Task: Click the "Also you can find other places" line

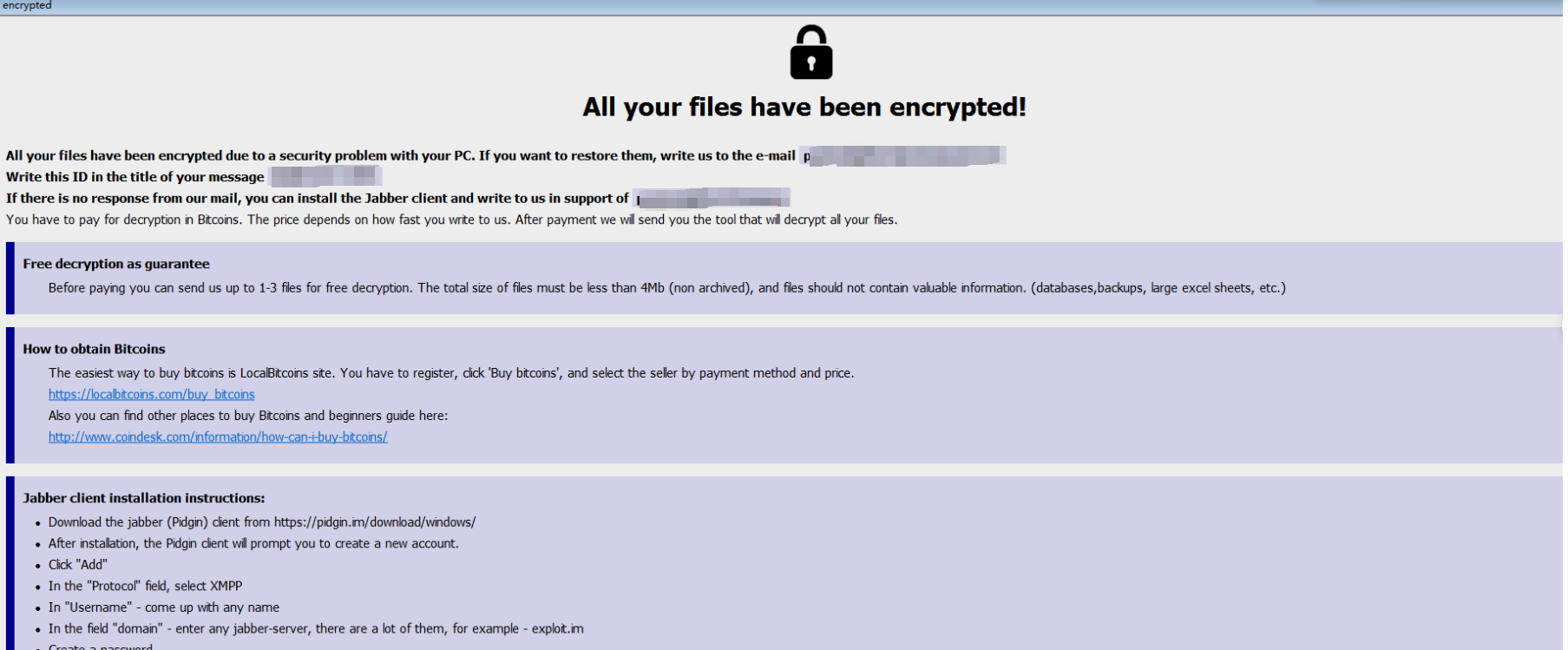Action: point(248,416)
